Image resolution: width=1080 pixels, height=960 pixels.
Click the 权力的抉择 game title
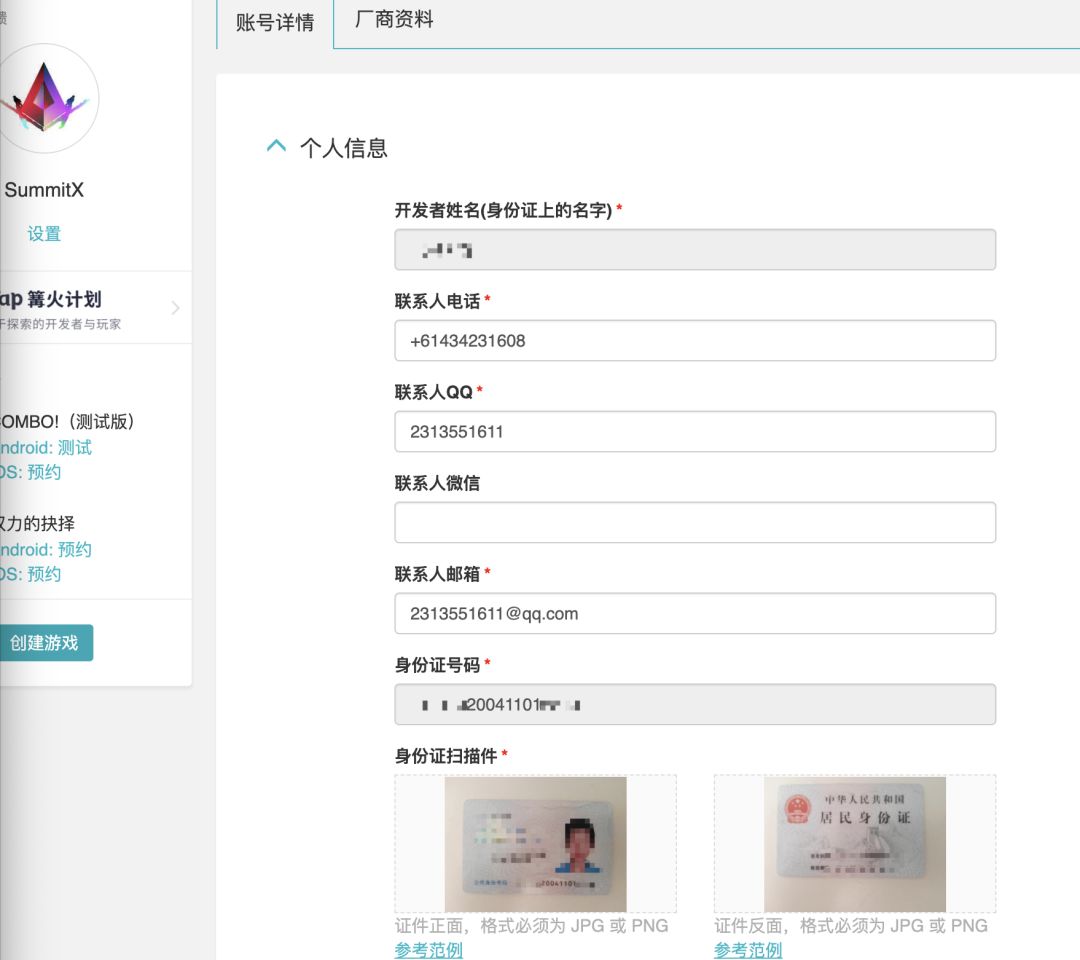point(37,523)
